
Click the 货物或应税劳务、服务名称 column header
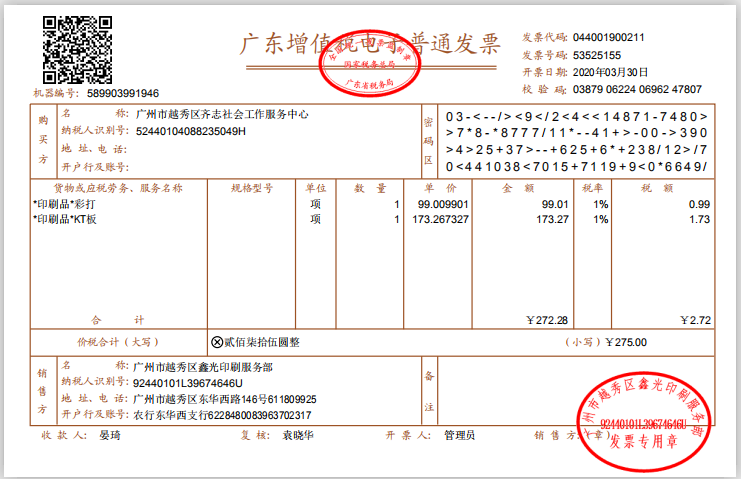(118, 188)
